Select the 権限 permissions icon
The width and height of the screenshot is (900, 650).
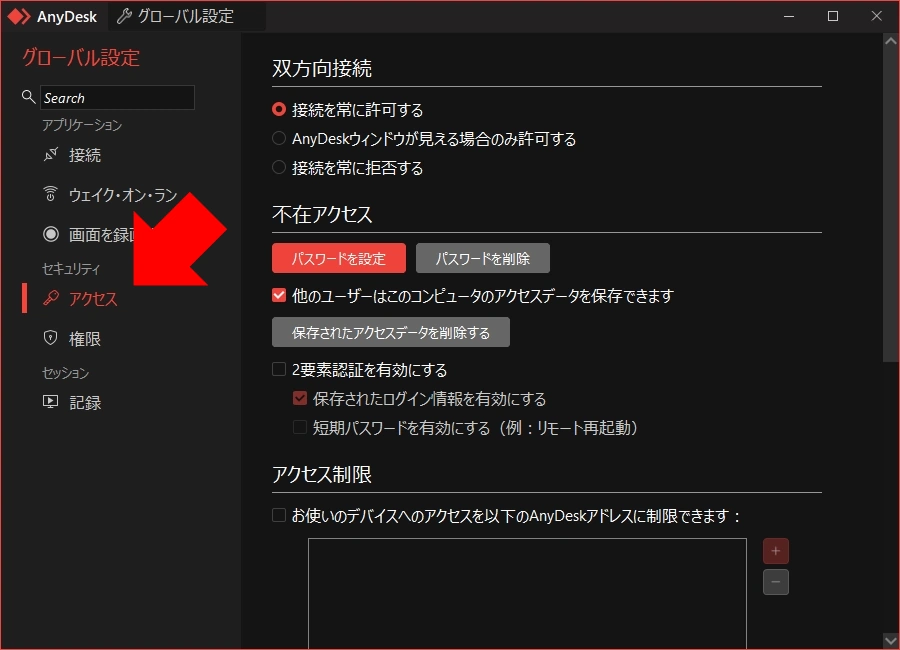point(50,338)
